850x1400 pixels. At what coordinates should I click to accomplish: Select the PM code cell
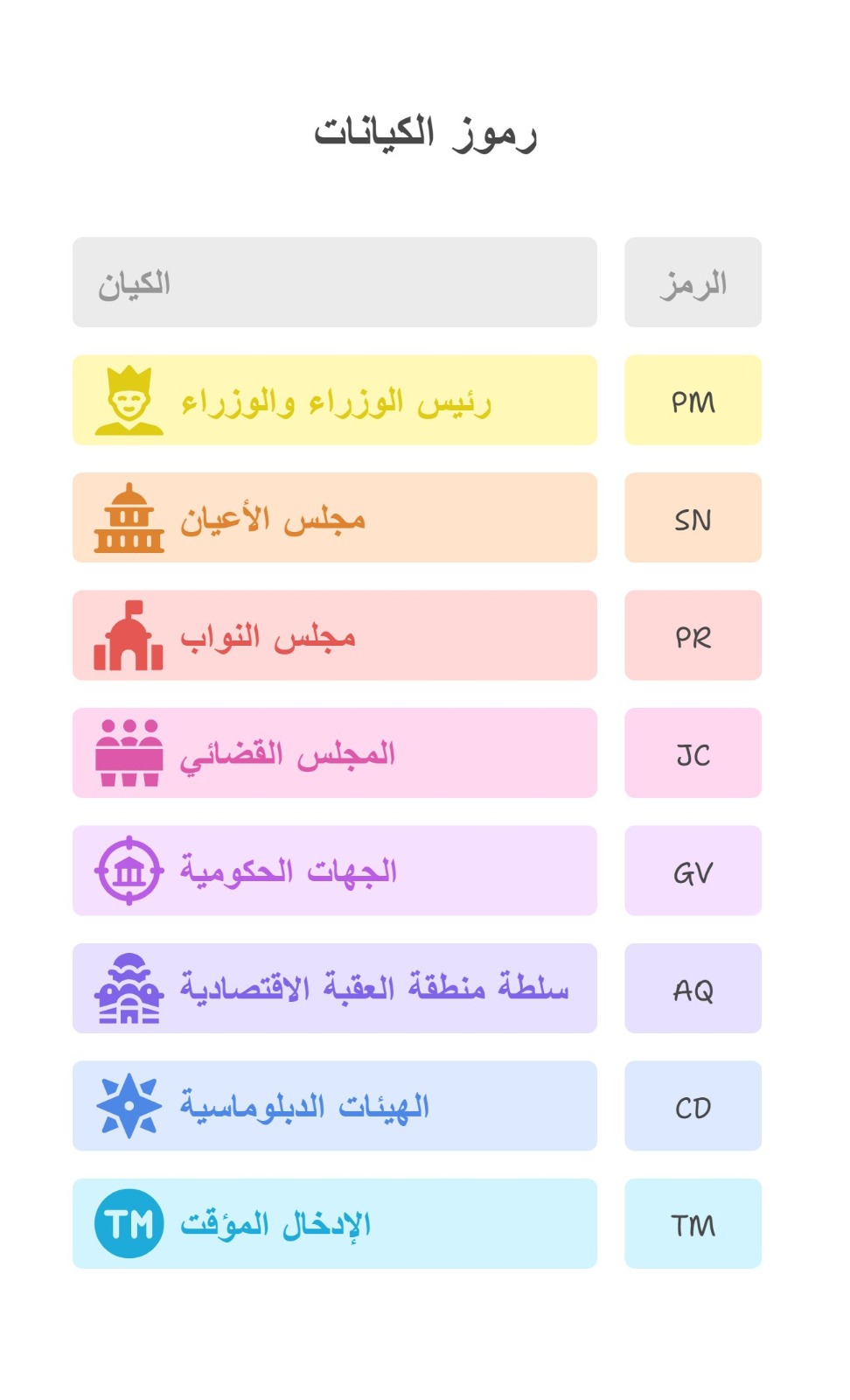(x=693, y=401)
